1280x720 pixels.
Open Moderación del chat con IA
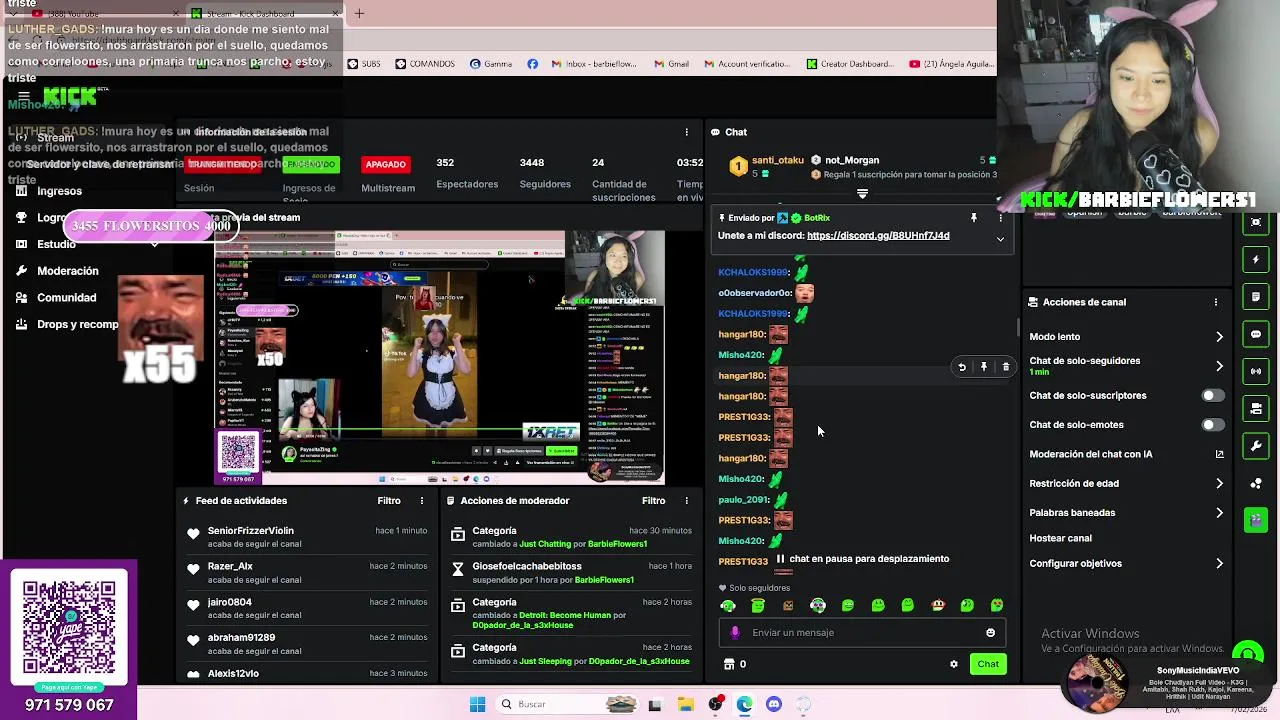tap(1126, 454)
